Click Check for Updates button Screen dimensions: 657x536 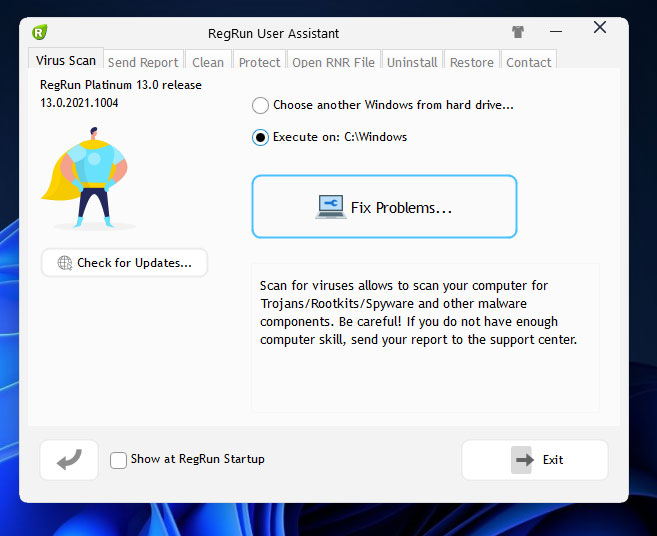coord(124,263)
